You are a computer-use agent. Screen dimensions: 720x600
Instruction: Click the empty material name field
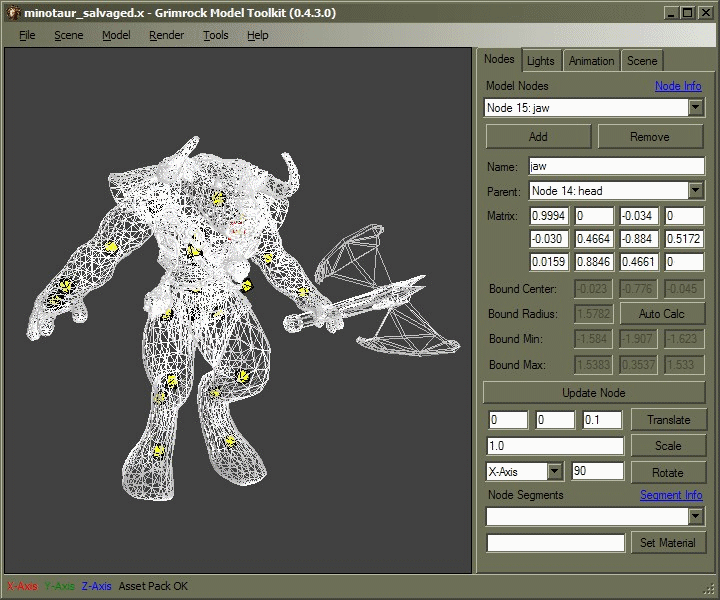(555, 543)
